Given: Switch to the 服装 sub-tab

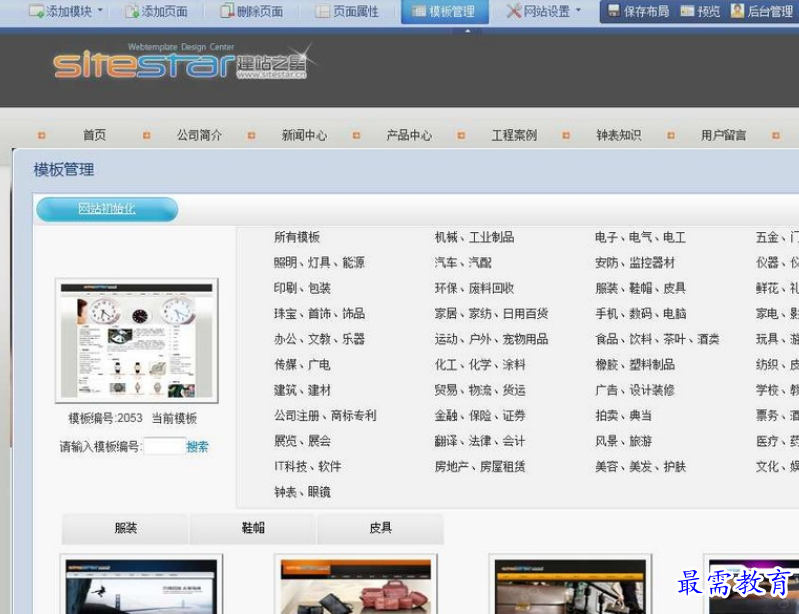Looking at the screenshot, I should (x=125, y=528).
